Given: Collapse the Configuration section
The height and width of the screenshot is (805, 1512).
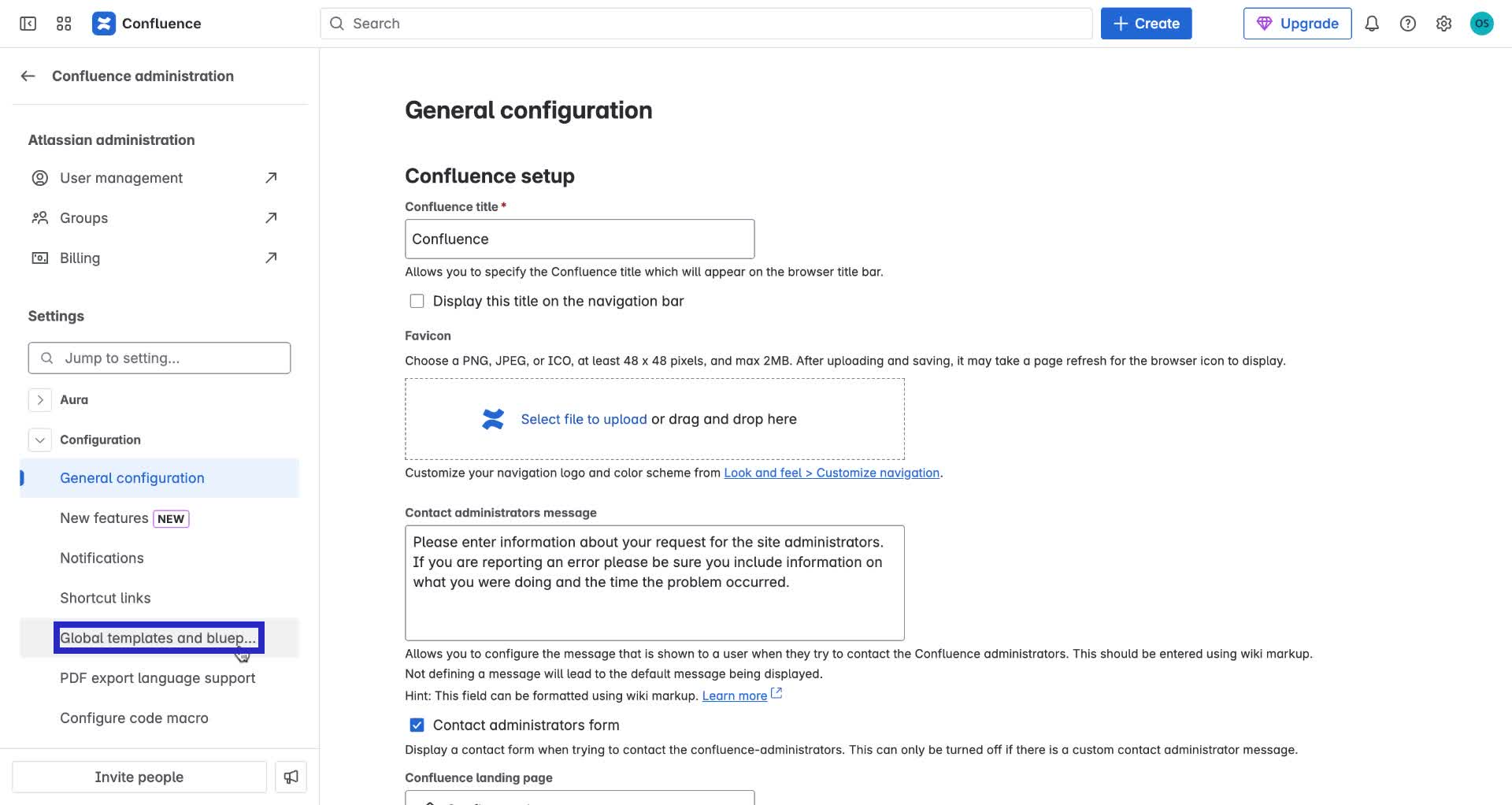Looking at the screenshot, I should click(x=39, y=440).
